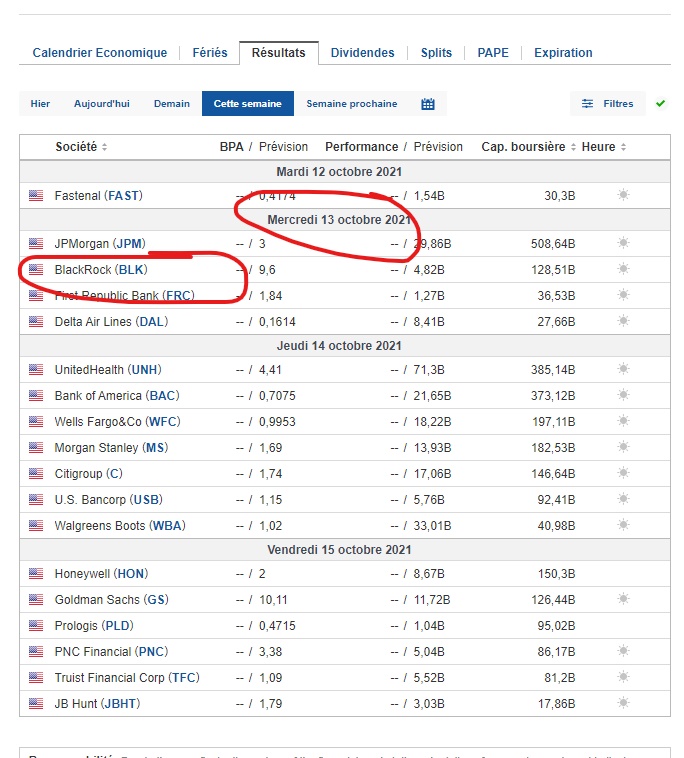Open the Dividendes tab
Screen dimensions: 684x758
pos(363,53)
